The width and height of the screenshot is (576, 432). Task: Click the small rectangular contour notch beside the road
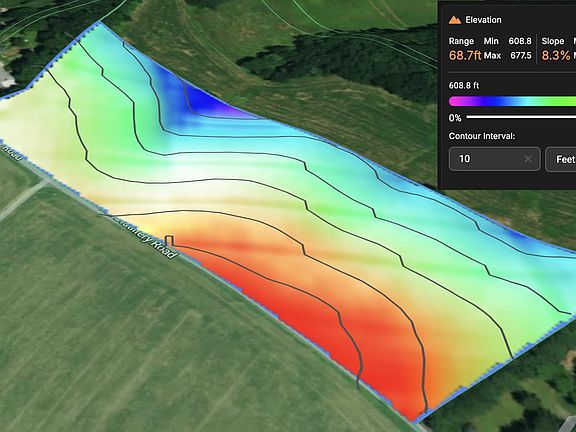coord(169,241)
